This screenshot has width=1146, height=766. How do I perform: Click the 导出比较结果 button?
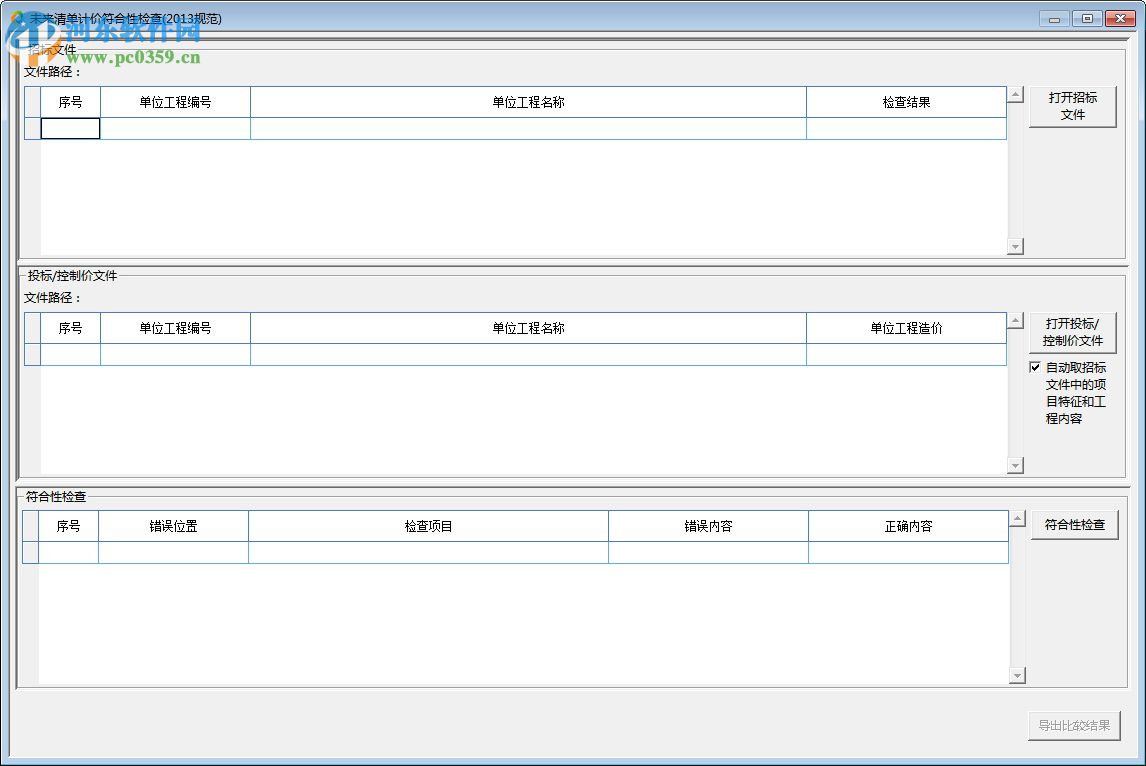[1074, 726]
